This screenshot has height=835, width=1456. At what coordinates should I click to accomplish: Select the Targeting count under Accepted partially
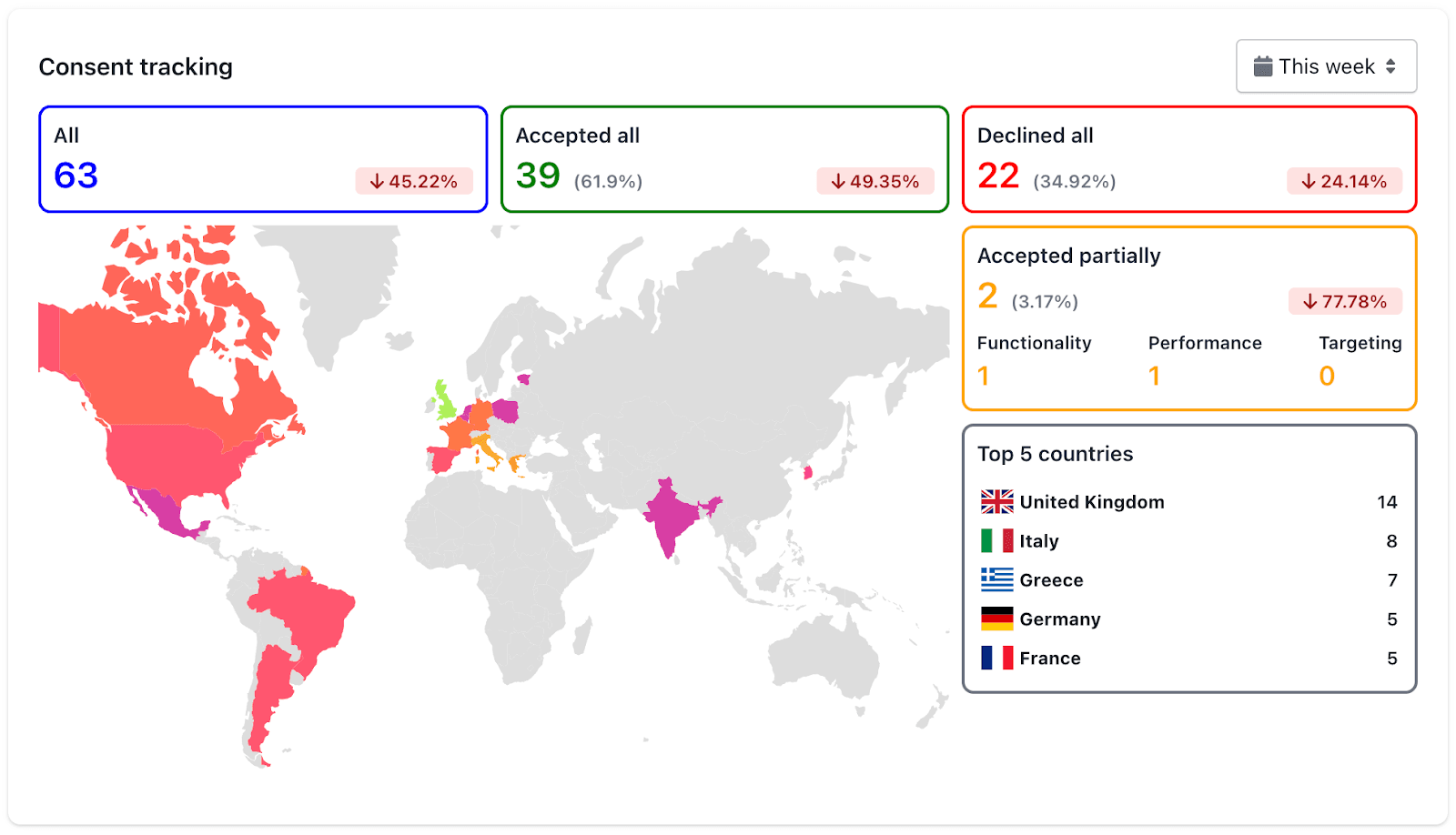(x=1327, y=375)
